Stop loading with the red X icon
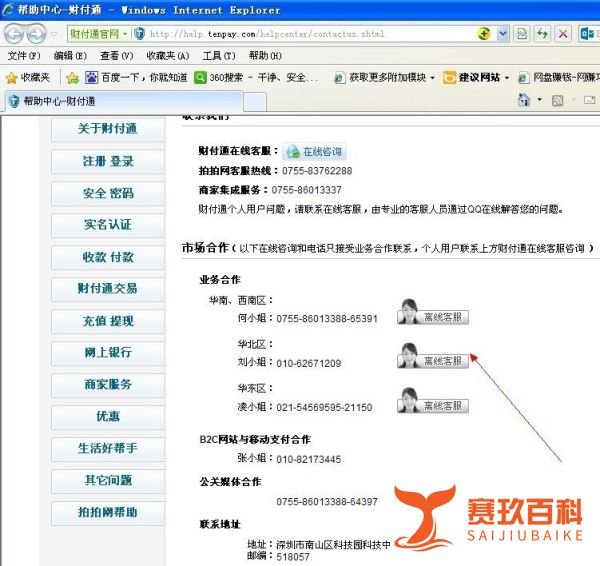The width and height of the screenshot is (600, 566). coord(563,34)
